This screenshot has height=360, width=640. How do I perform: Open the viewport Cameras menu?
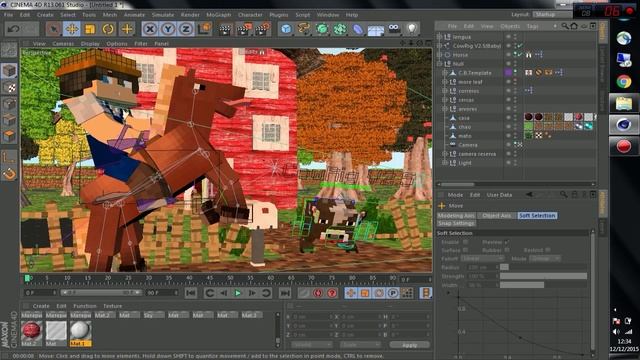63,43
